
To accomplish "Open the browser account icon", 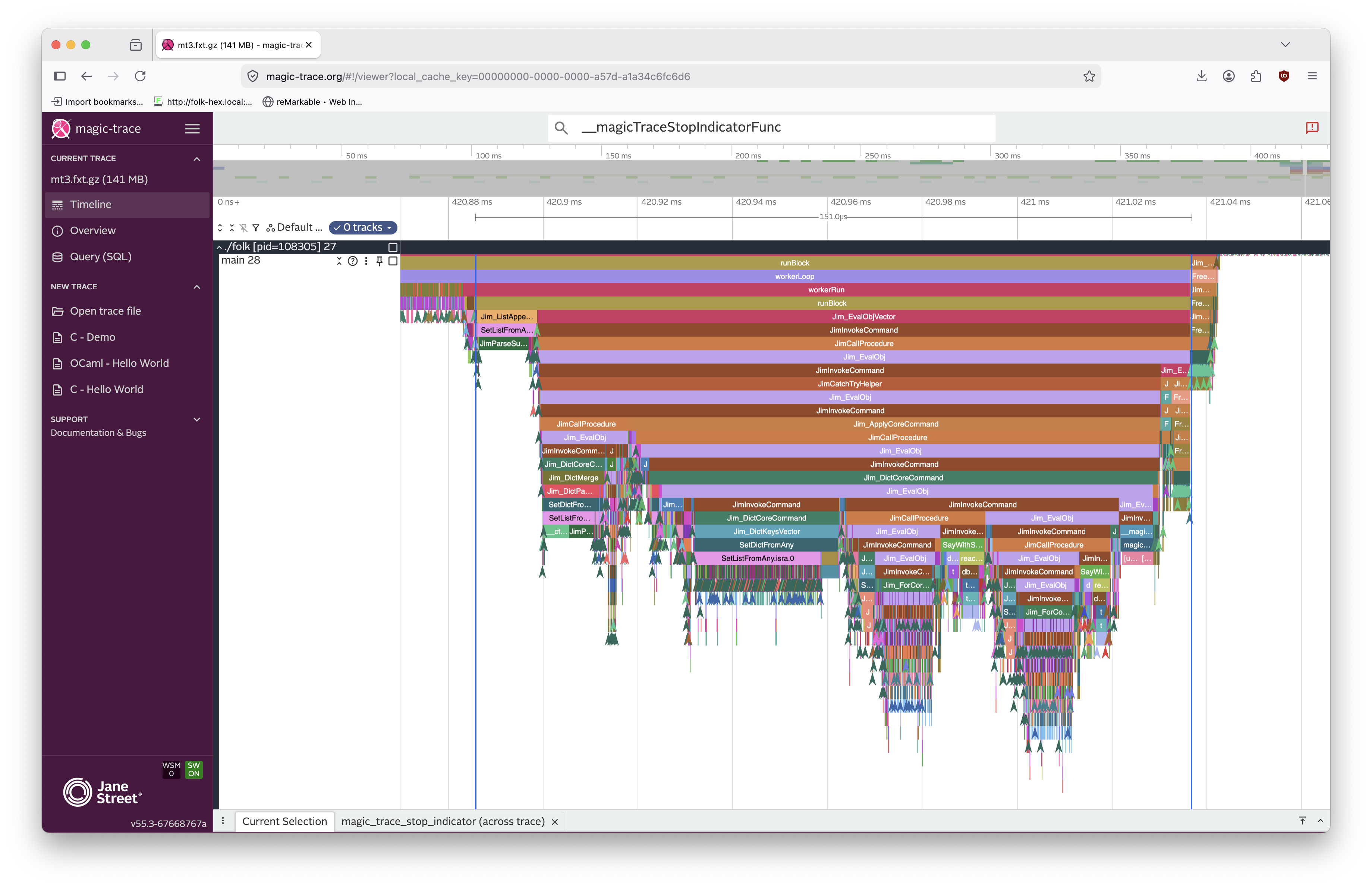I will point(1228,76).
